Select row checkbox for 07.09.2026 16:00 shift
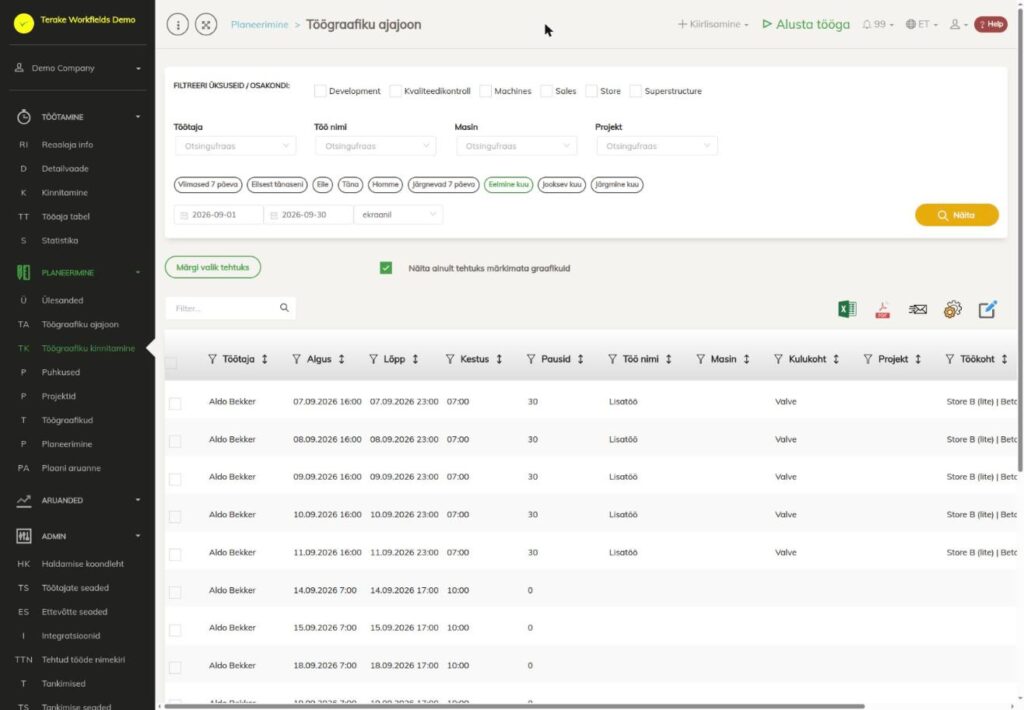The image size is (1024, 710). [x=175, y=404]
